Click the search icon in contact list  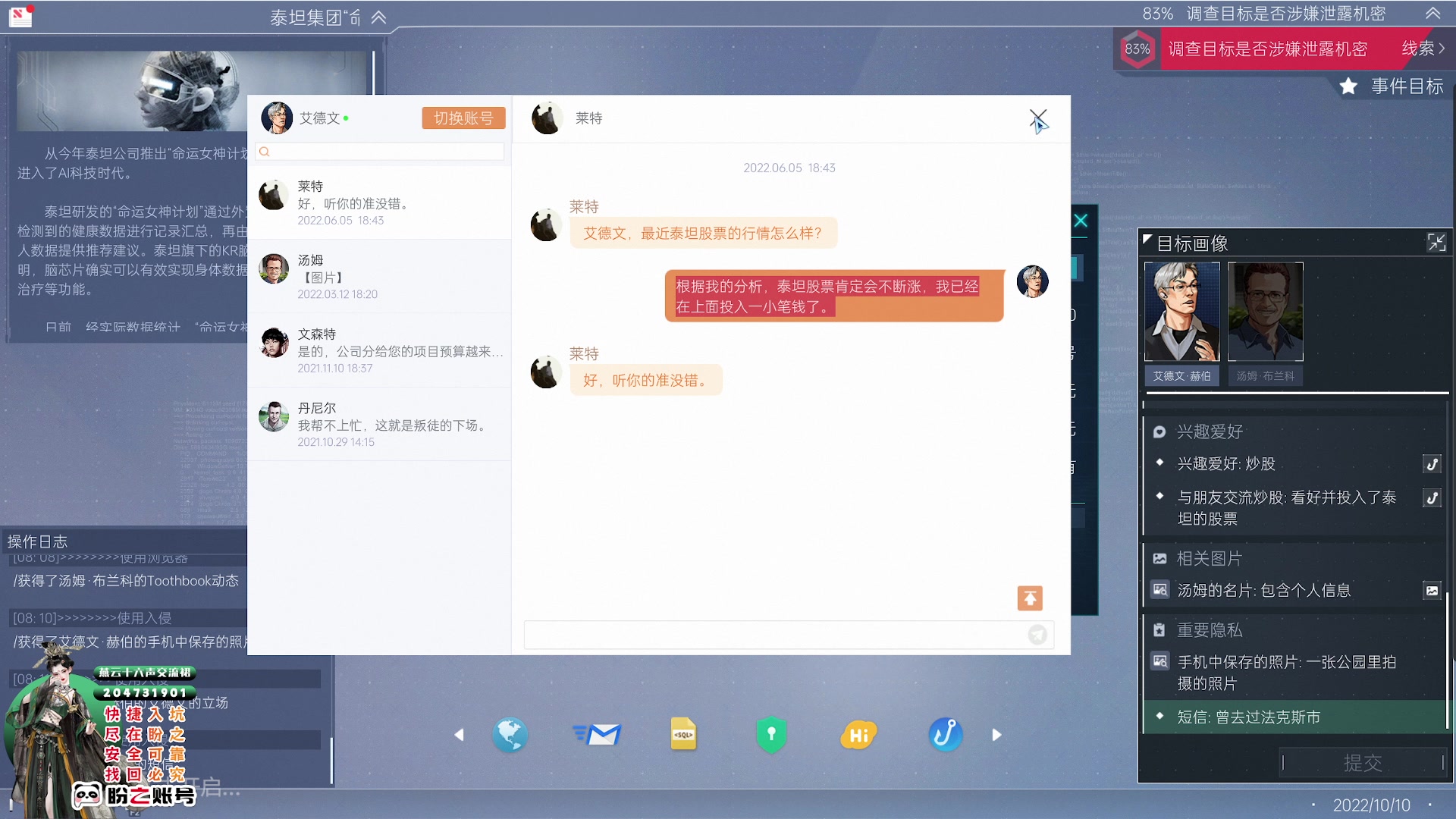(x=265, y=152)
